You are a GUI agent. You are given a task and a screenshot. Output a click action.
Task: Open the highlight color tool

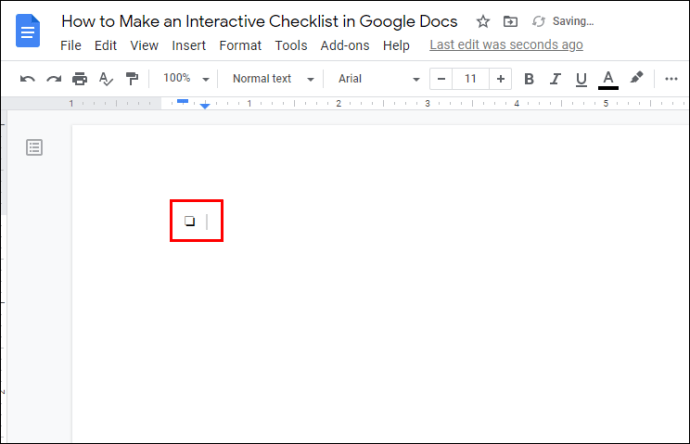(x=636, y=78)
